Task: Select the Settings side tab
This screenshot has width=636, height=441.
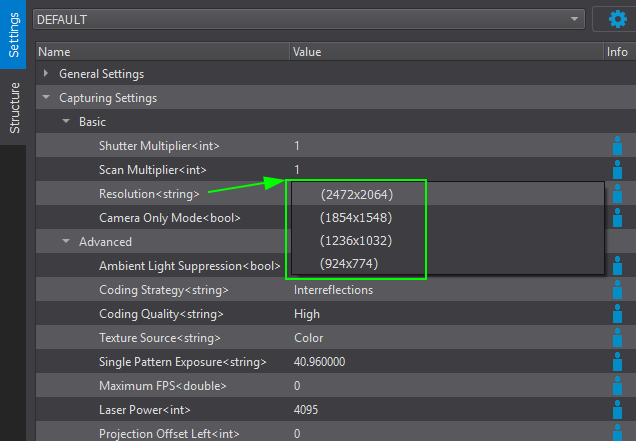Action: coord(14,36)
